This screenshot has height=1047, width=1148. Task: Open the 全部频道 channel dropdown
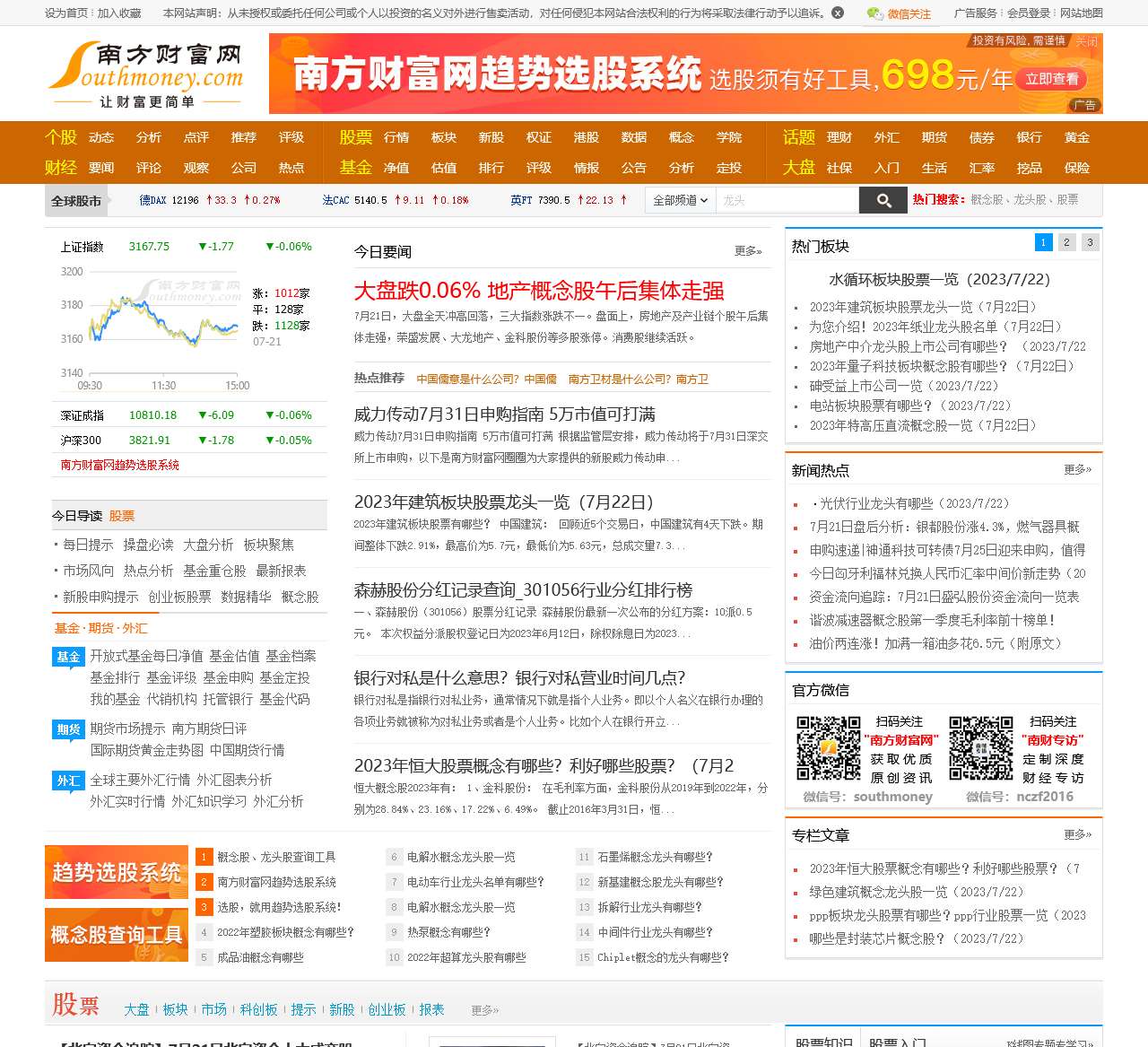click(x=681, y=200)
